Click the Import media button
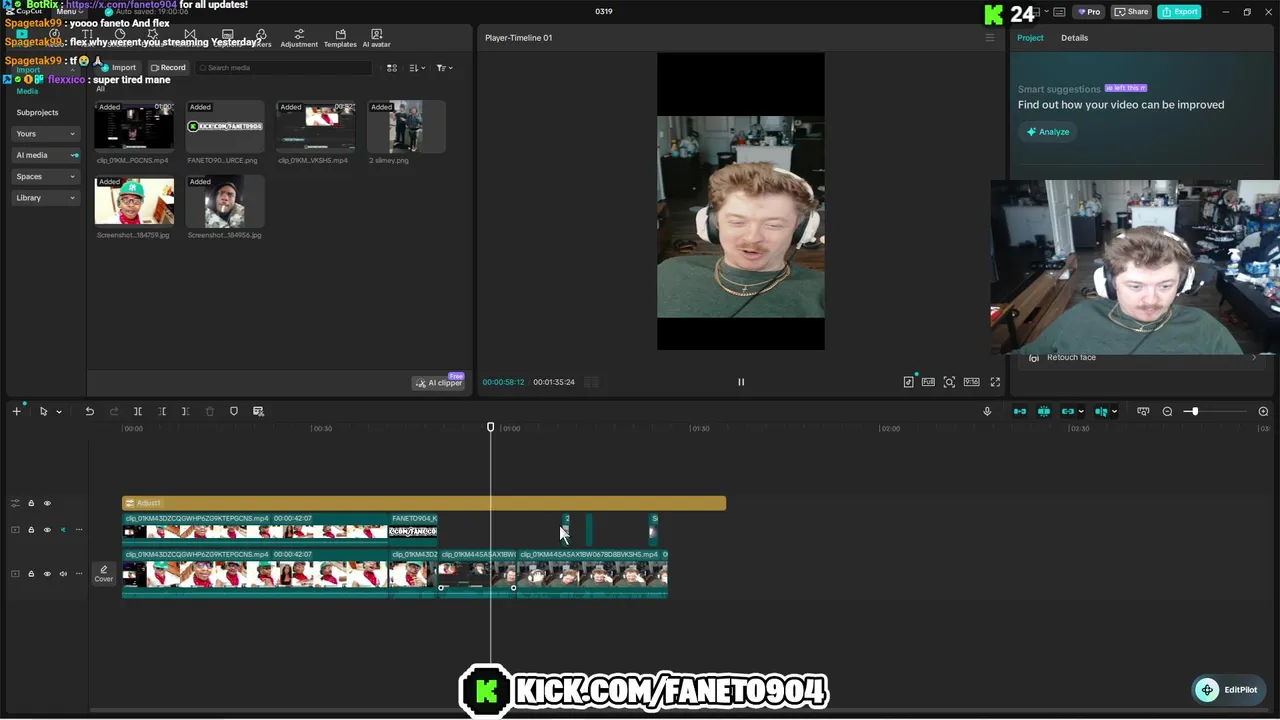 [x=118, y=68]
